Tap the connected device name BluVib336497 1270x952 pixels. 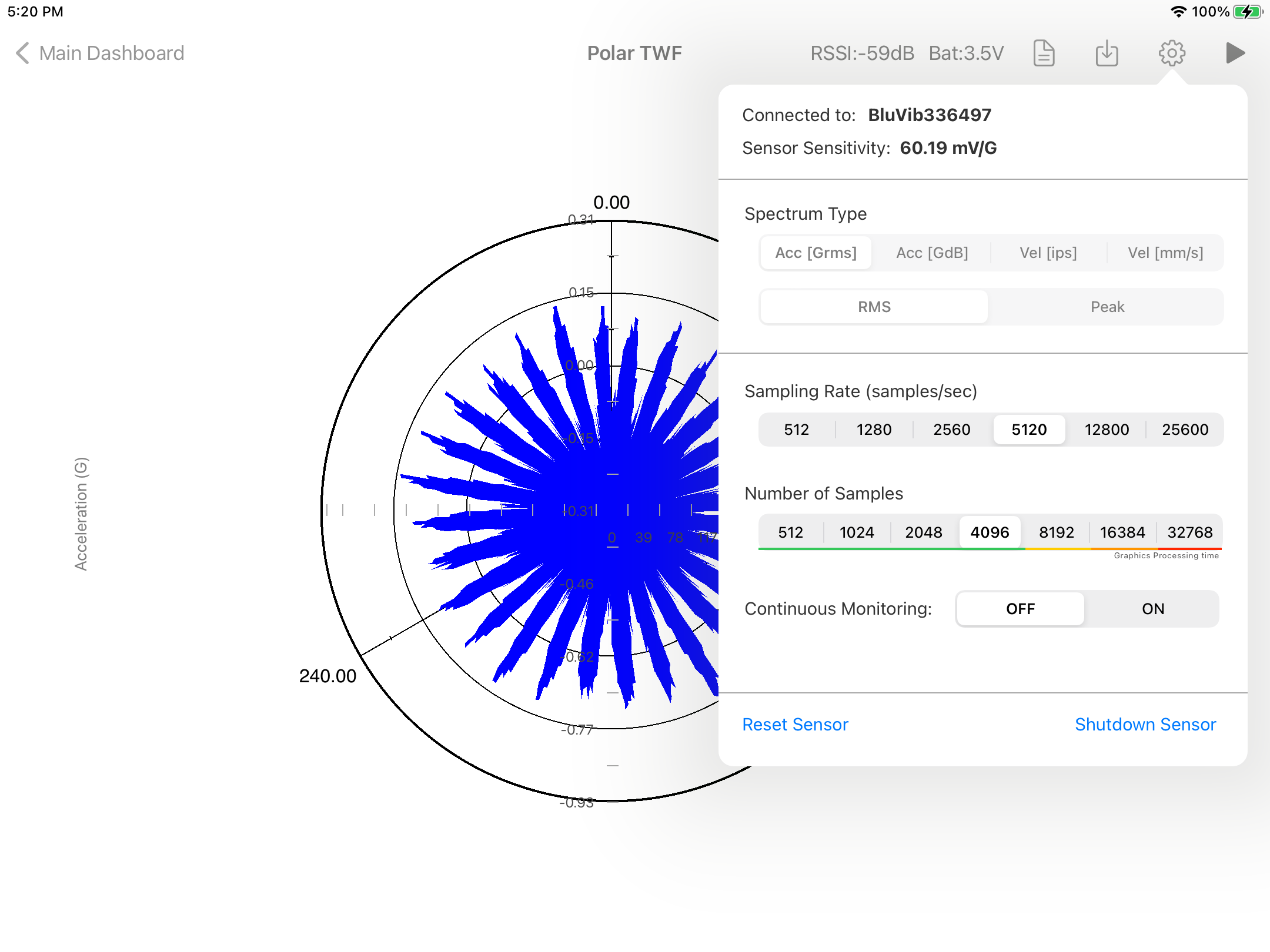pos(930,115)
